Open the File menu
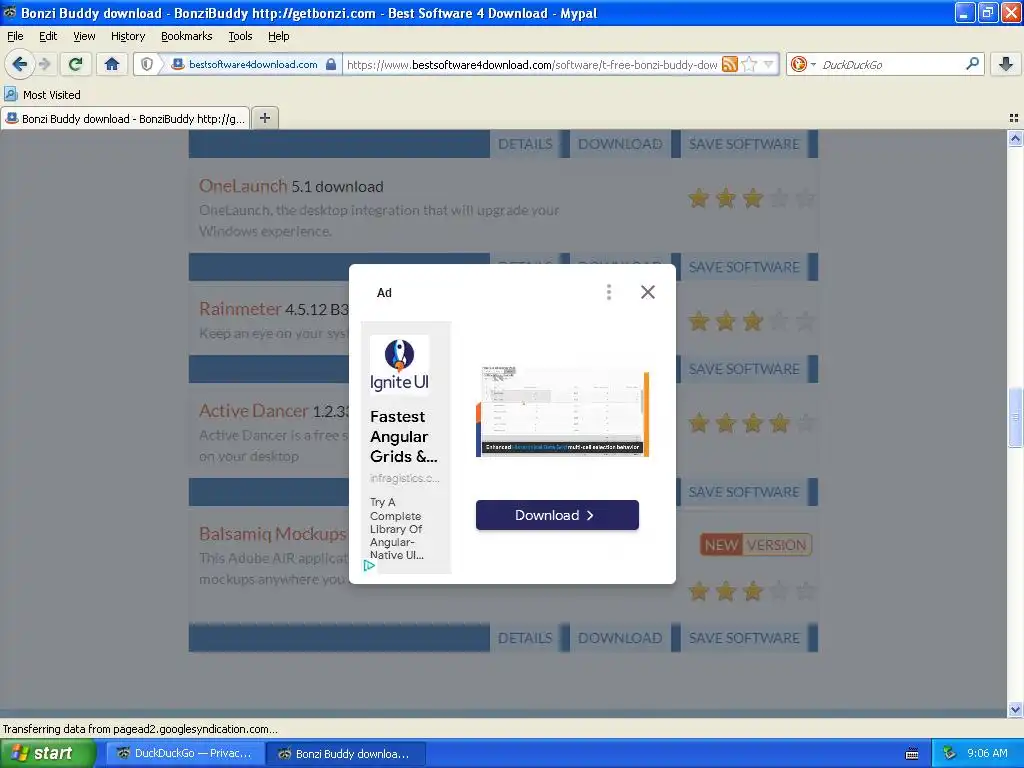 pyautogui.click(x=15, y=36)
